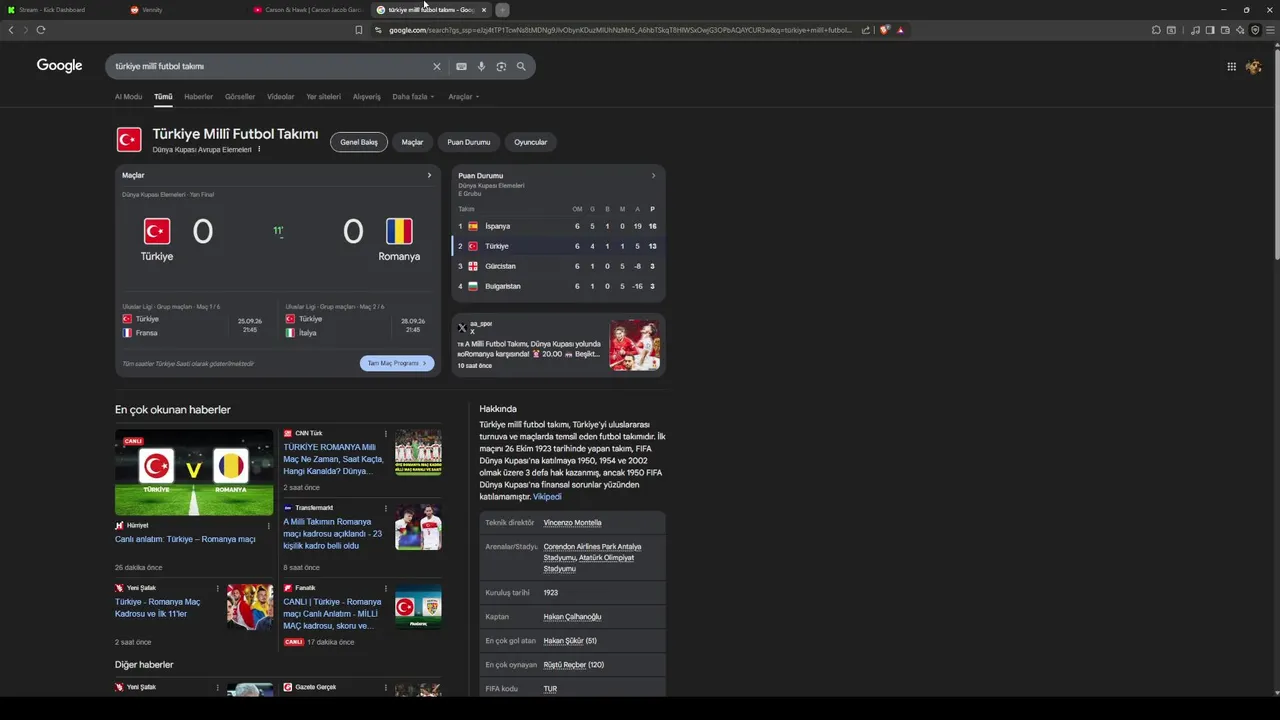Expand the Daha fazla dropdown
The width and height of the screenshot is (1280, 720).
[413, 97]
